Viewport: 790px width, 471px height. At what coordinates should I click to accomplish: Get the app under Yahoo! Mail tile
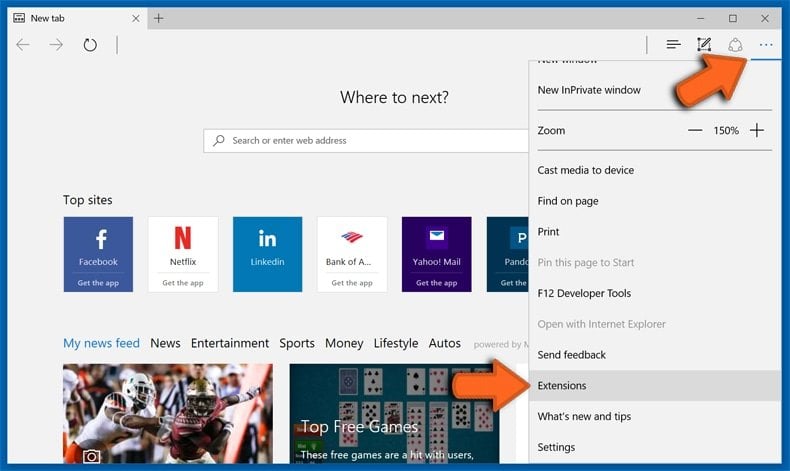click(437, 283)
